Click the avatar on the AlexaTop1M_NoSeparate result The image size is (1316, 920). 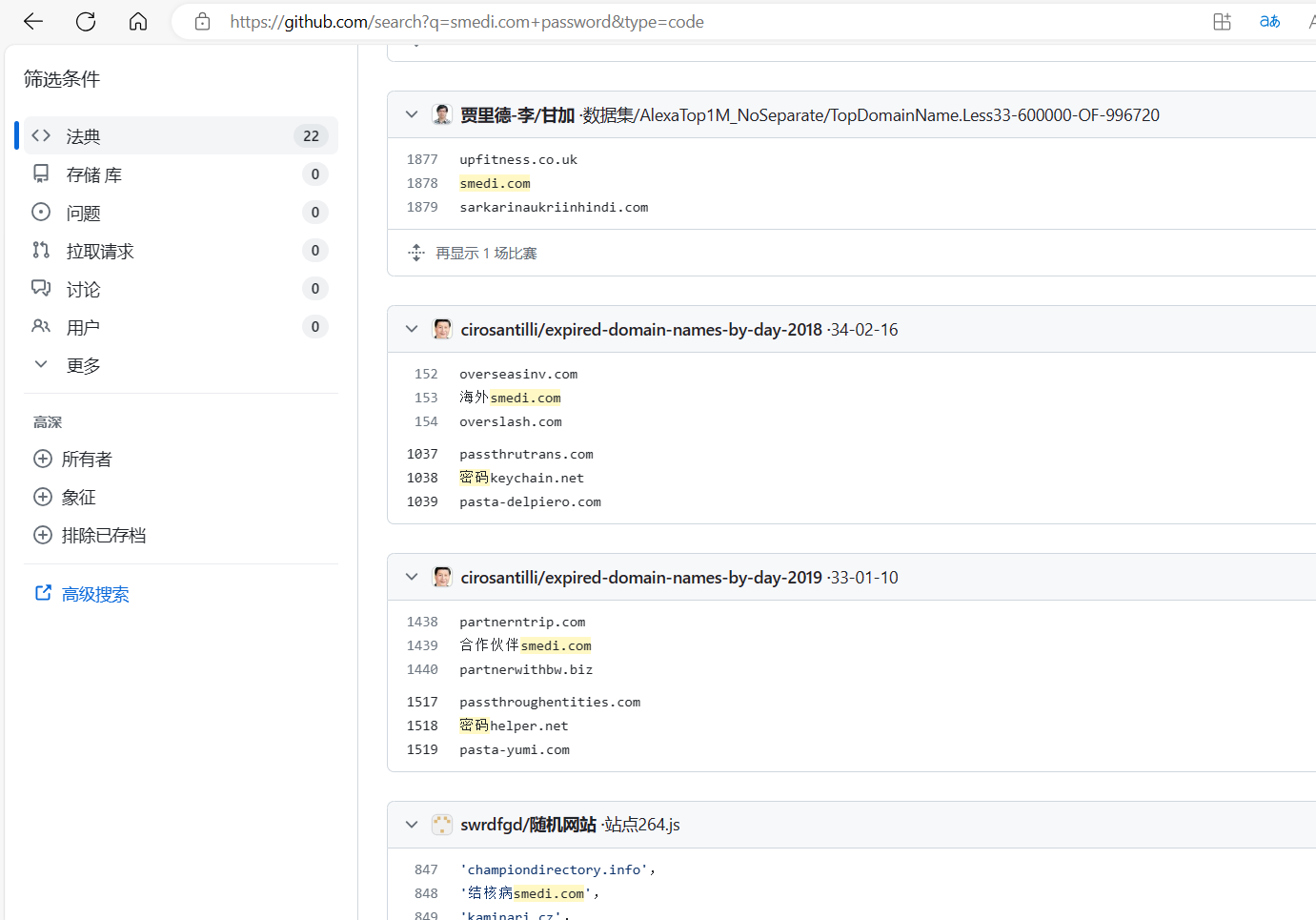(442, 114)
